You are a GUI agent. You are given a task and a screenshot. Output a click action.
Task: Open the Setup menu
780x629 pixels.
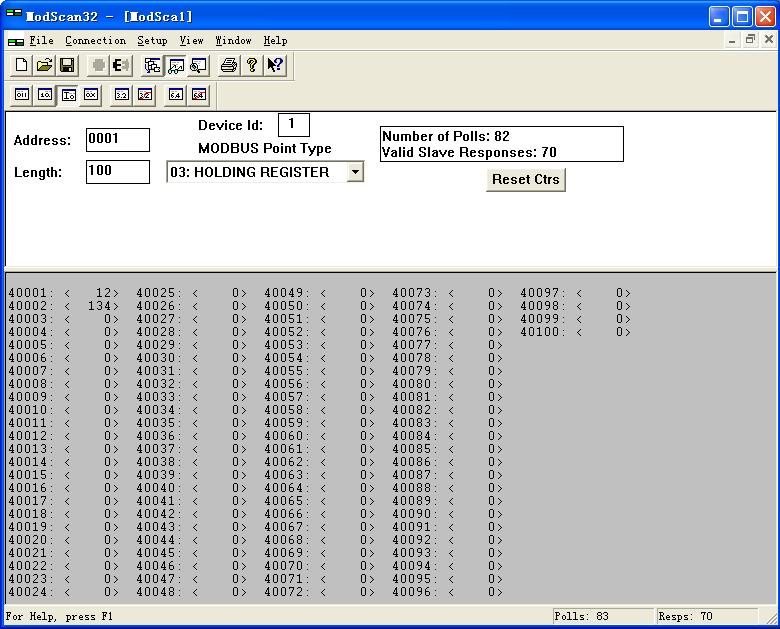click(152, 41)
